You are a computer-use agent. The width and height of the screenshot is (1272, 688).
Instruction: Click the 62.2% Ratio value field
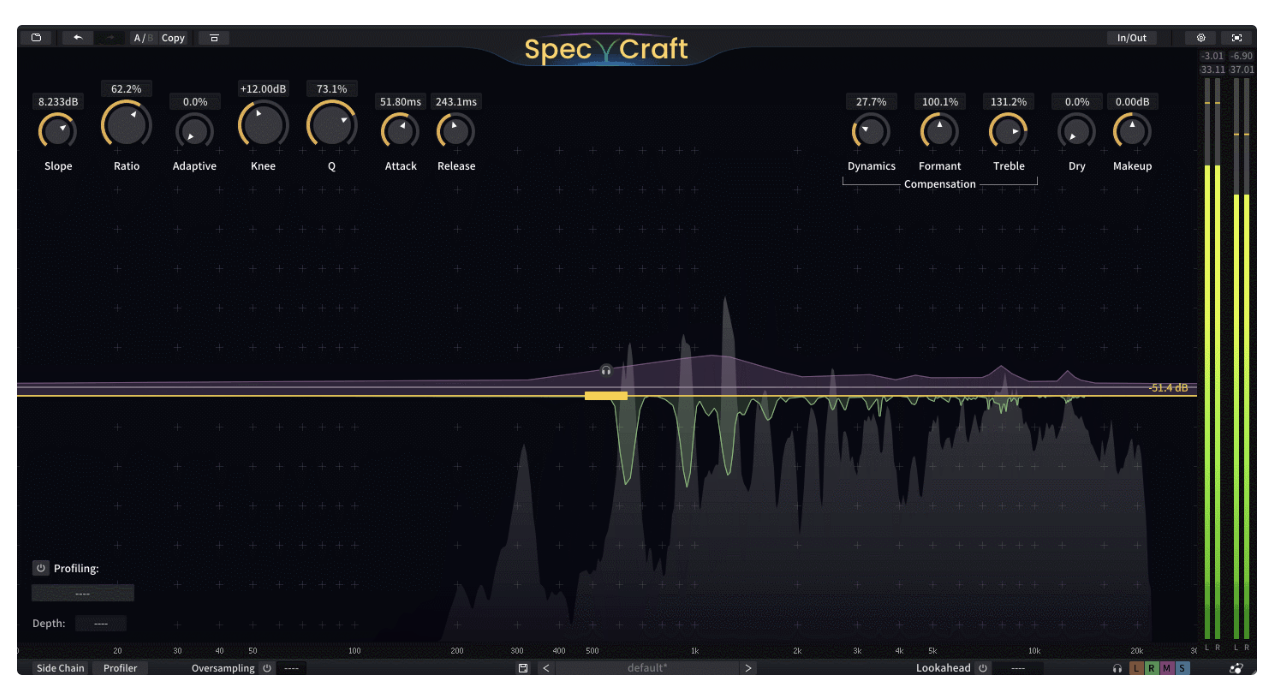tap(126, 89)
